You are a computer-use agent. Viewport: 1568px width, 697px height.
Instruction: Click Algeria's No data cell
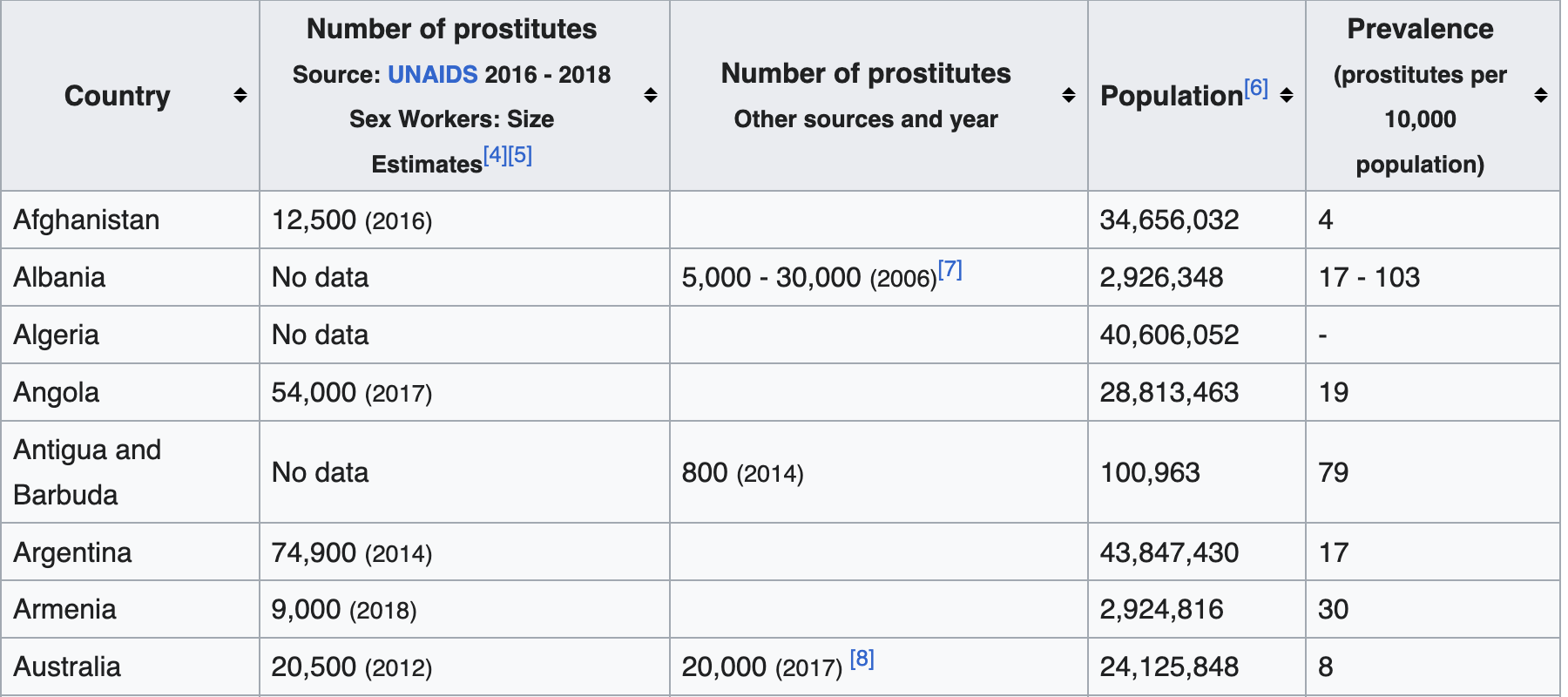tap(320, 335)
